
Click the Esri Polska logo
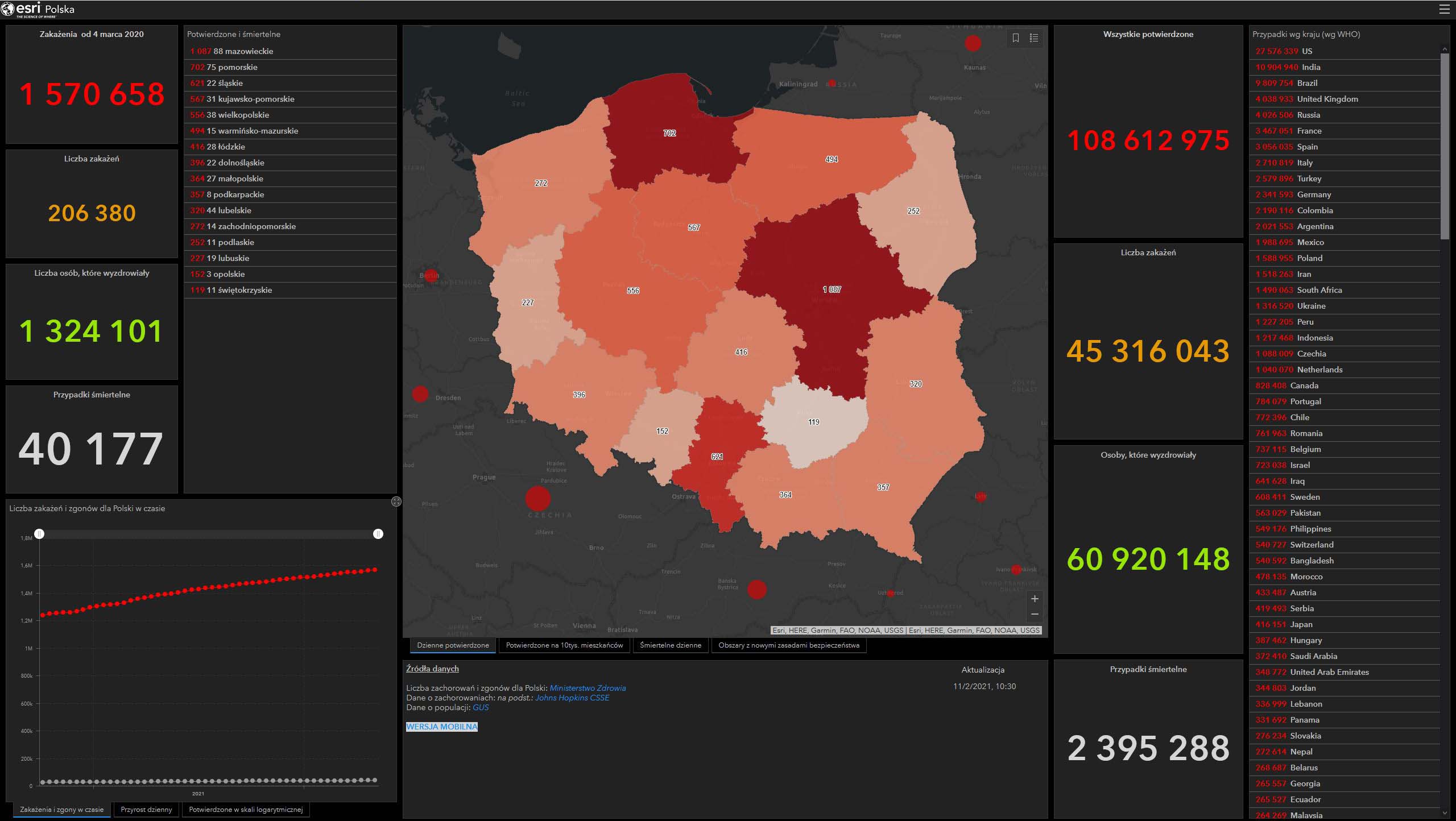(38, 10)
